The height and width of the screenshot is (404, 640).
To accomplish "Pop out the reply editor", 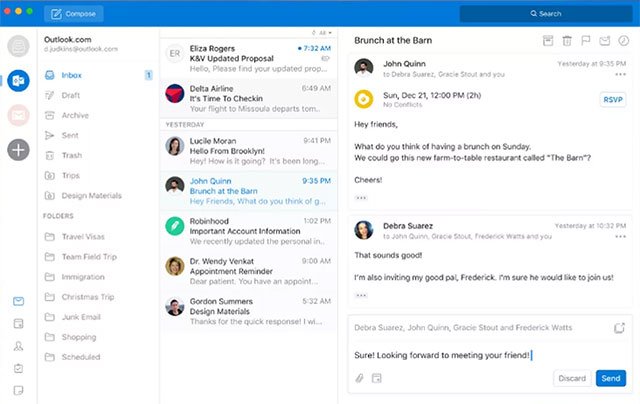I will (x=619, y=328).
